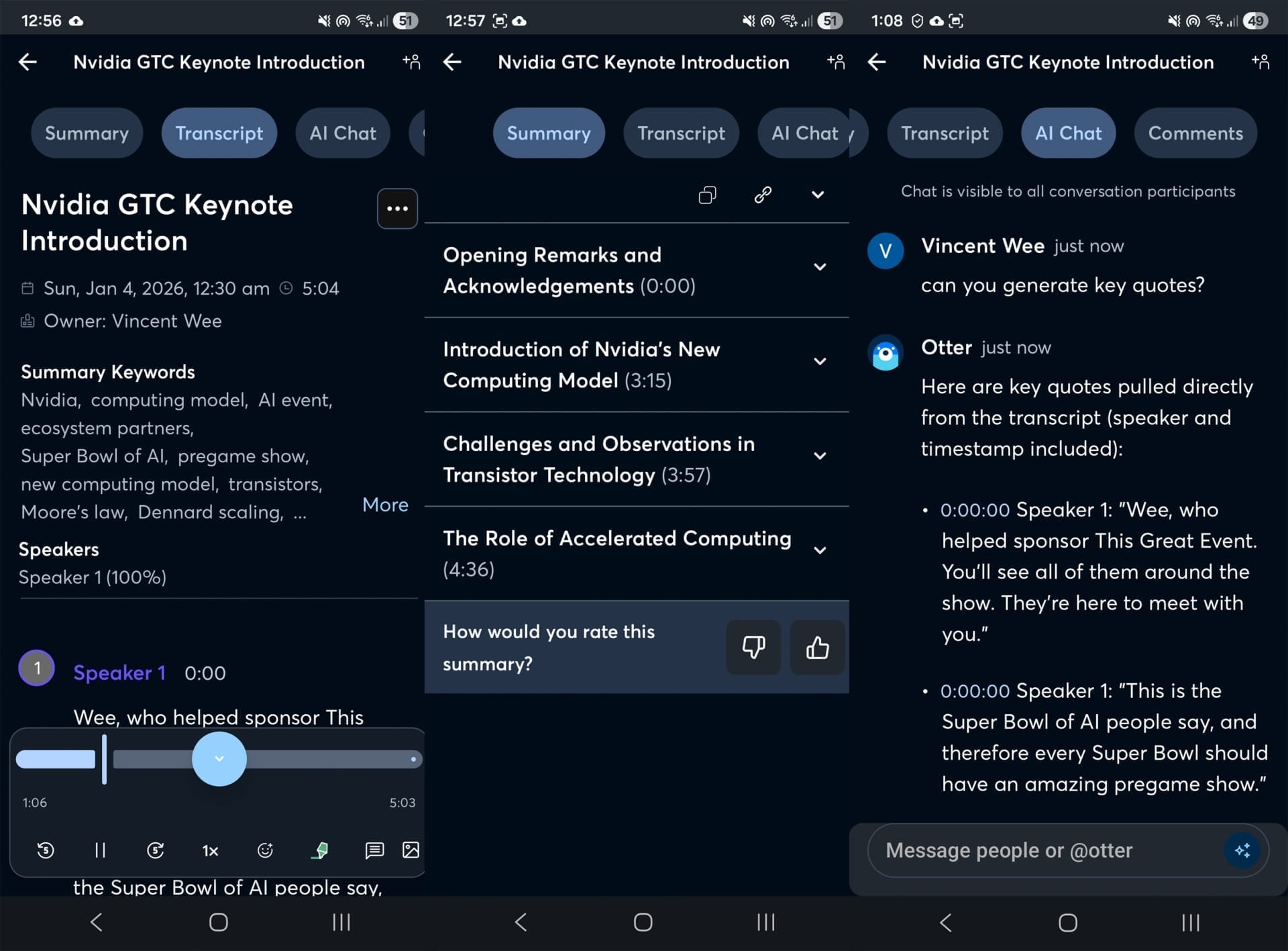Skip forward five seconds
Viewport: 1288px width, 951px height.
(155, 850)
